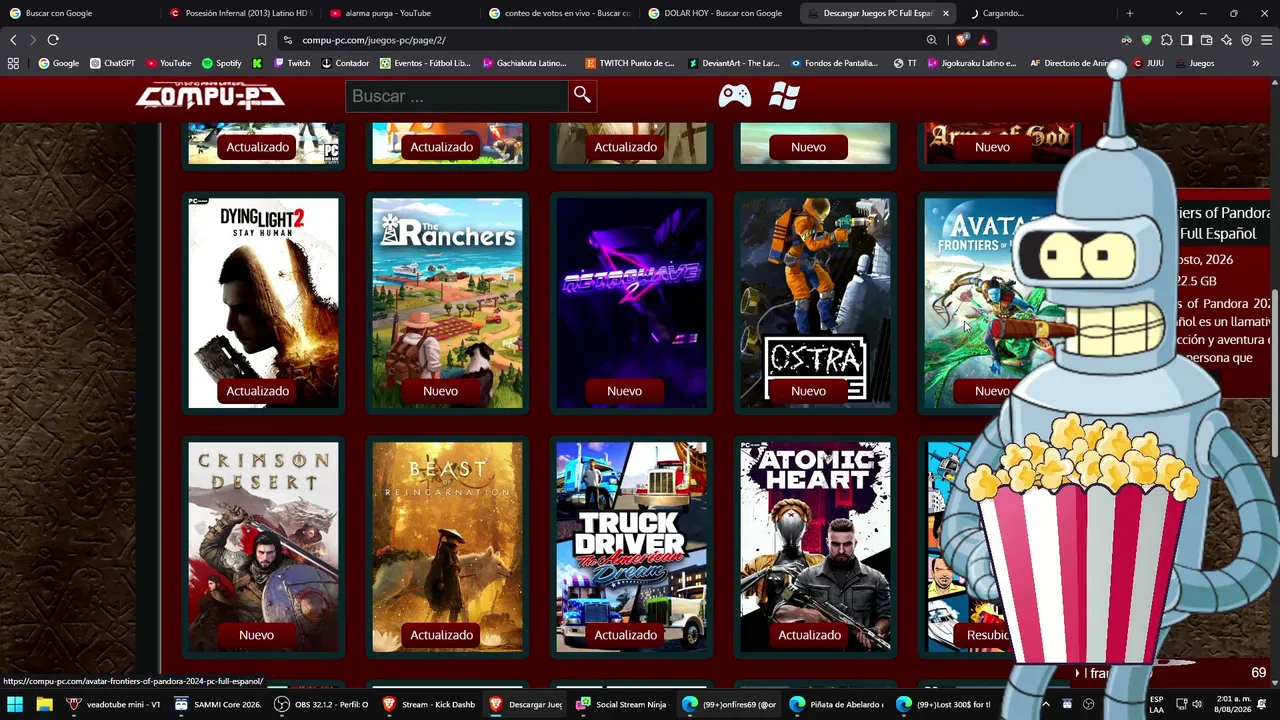Show hidden system tray icons
Screen dimensions: 1280x720
point(1045,704)
